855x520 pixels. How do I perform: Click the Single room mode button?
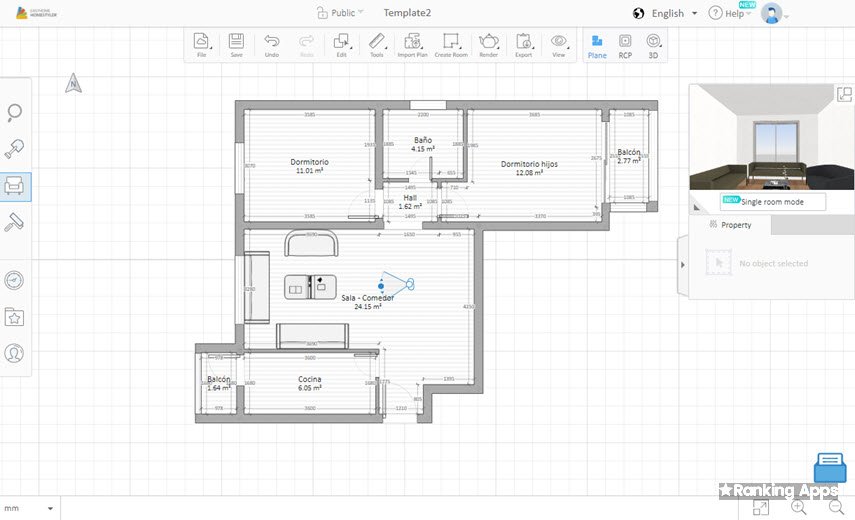click(x=773, y=201)
